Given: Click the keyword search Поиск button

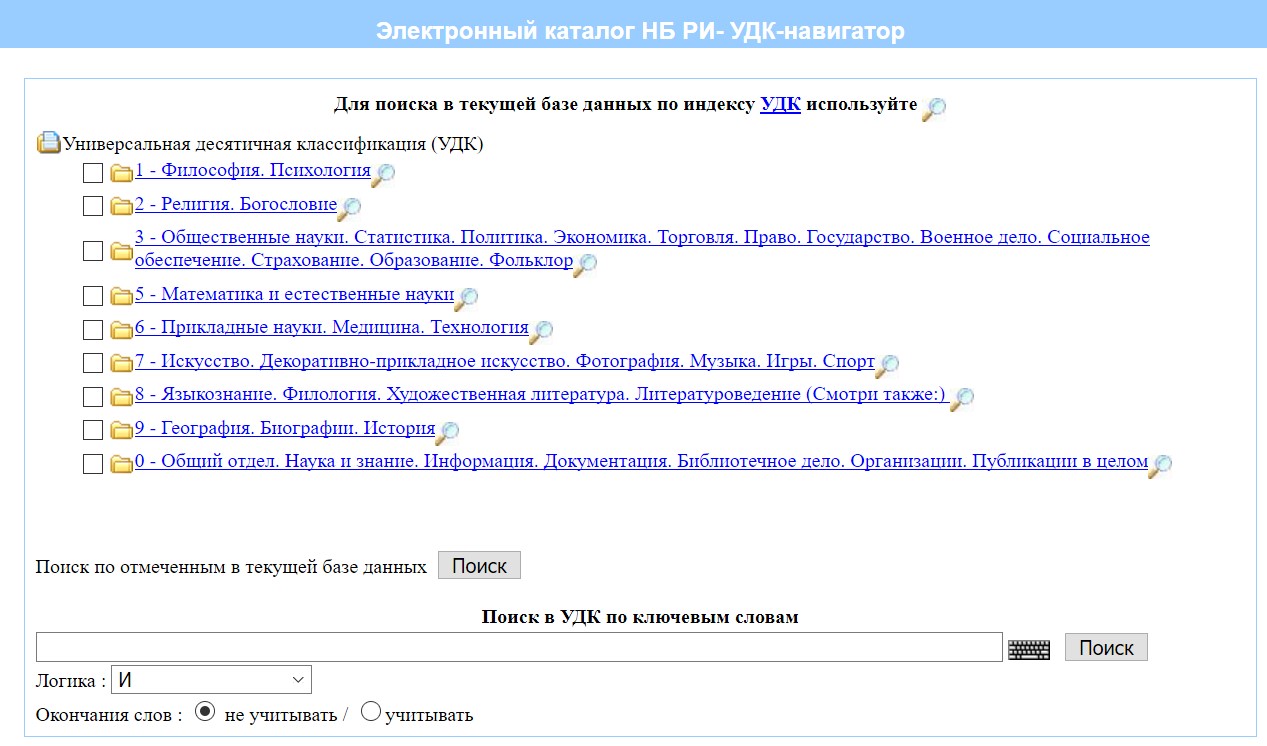Looking at the screenshot, I should point(1106,648).
